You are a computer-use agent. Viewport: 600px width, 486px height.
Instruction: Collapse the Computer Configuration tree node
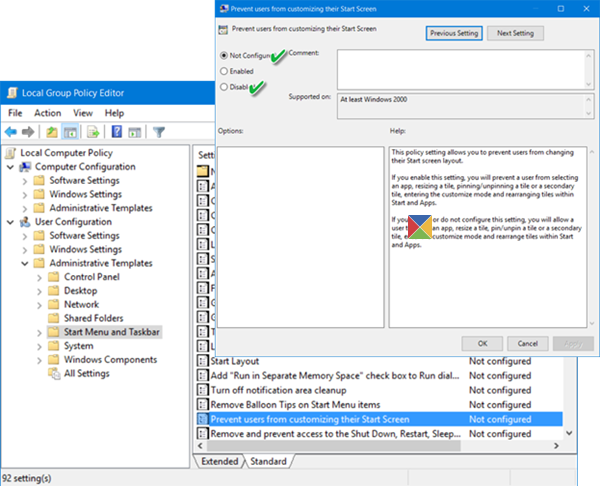pyautogui.click(x=10, y=167)
